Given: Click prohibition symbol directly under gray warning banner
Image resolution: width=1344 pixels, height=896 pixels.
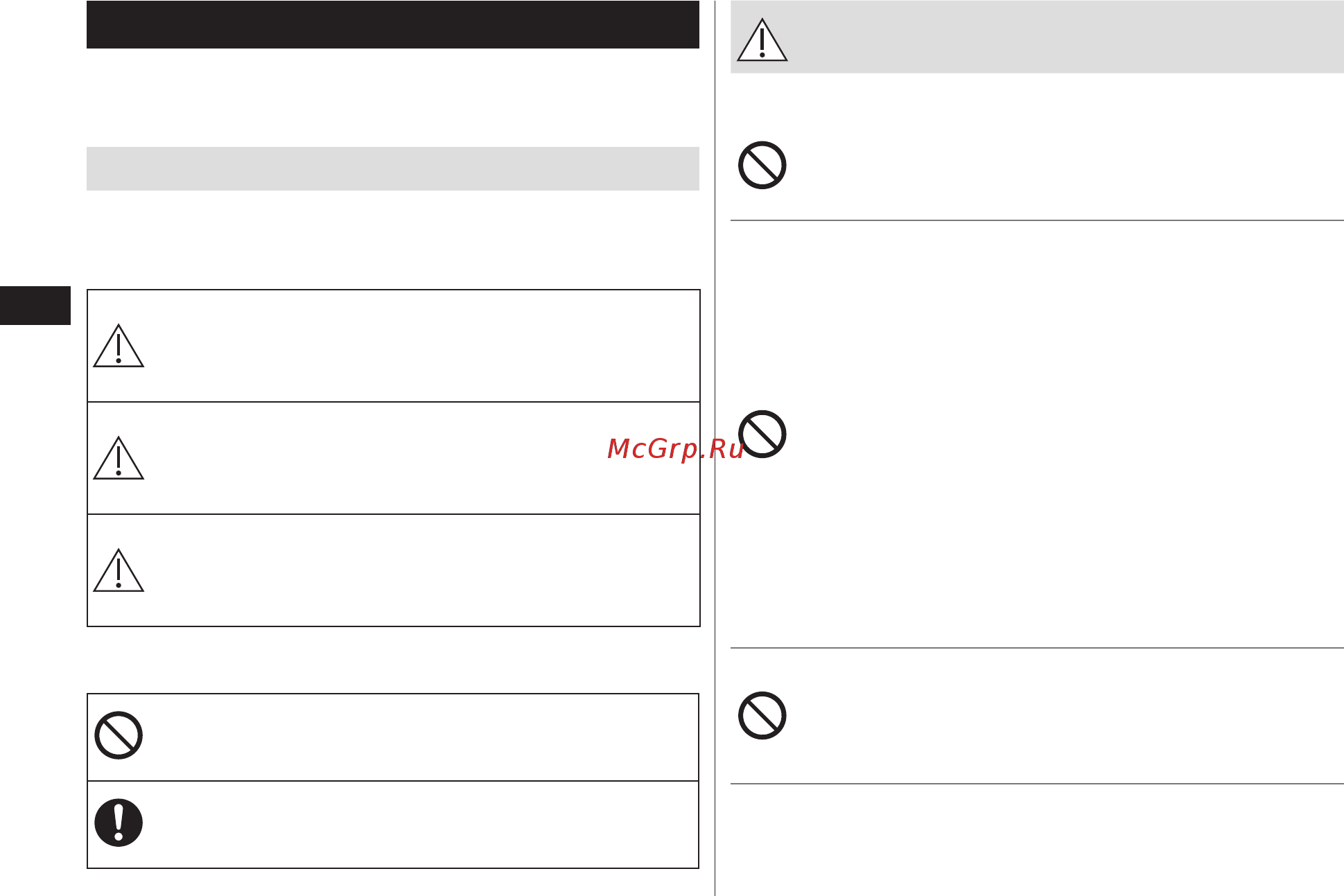Looking at the screenshot, I should tap(762, 166).
